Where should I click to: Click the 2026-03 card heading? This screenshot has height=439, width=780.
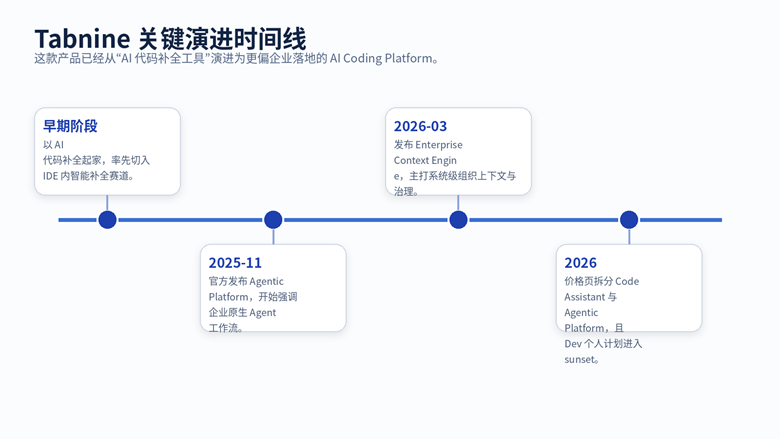[x=420, y=126]
